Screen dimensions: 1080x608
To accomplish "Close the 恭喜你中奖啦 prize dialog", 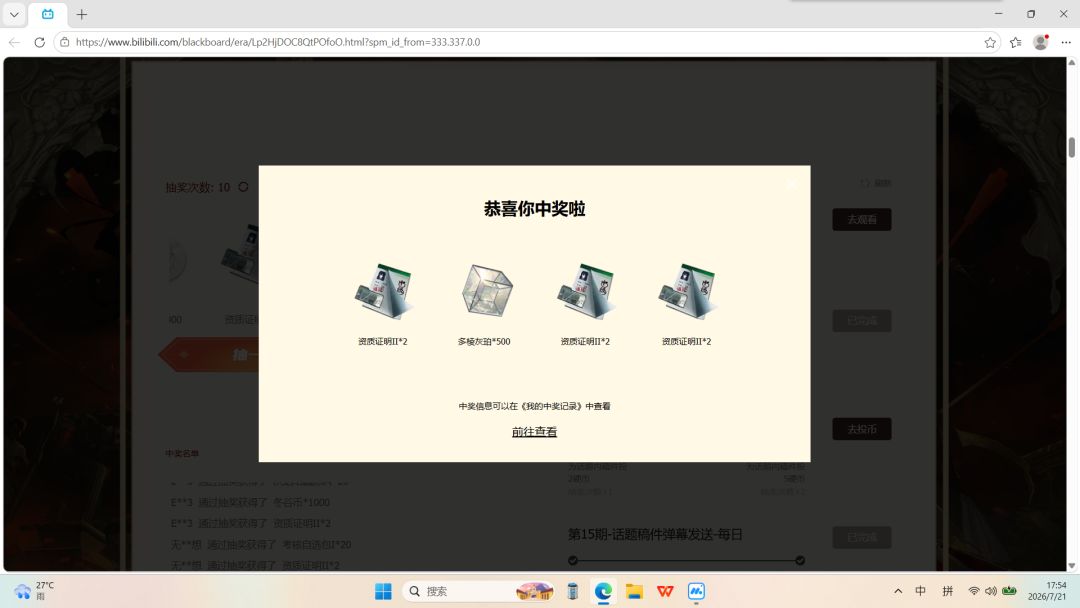I will pyautogui.click(x=791, y=184).
